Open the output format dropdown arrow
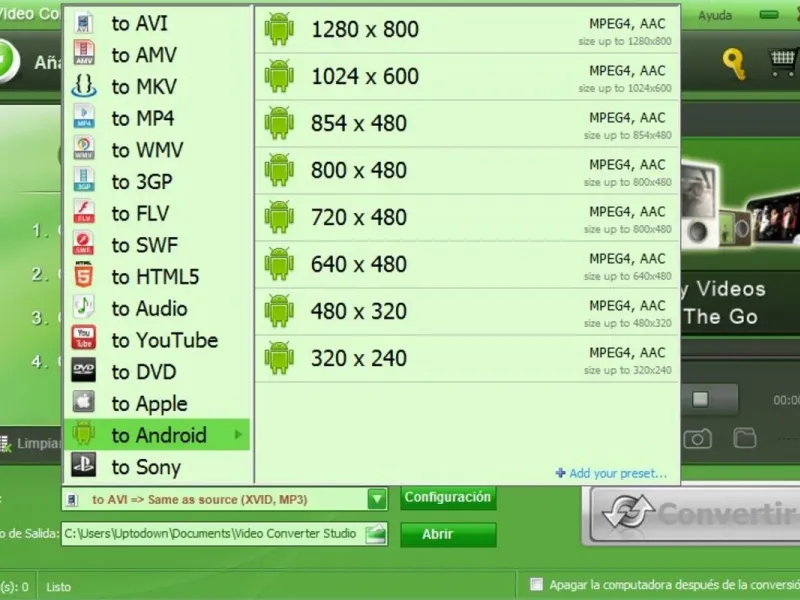 377,499
